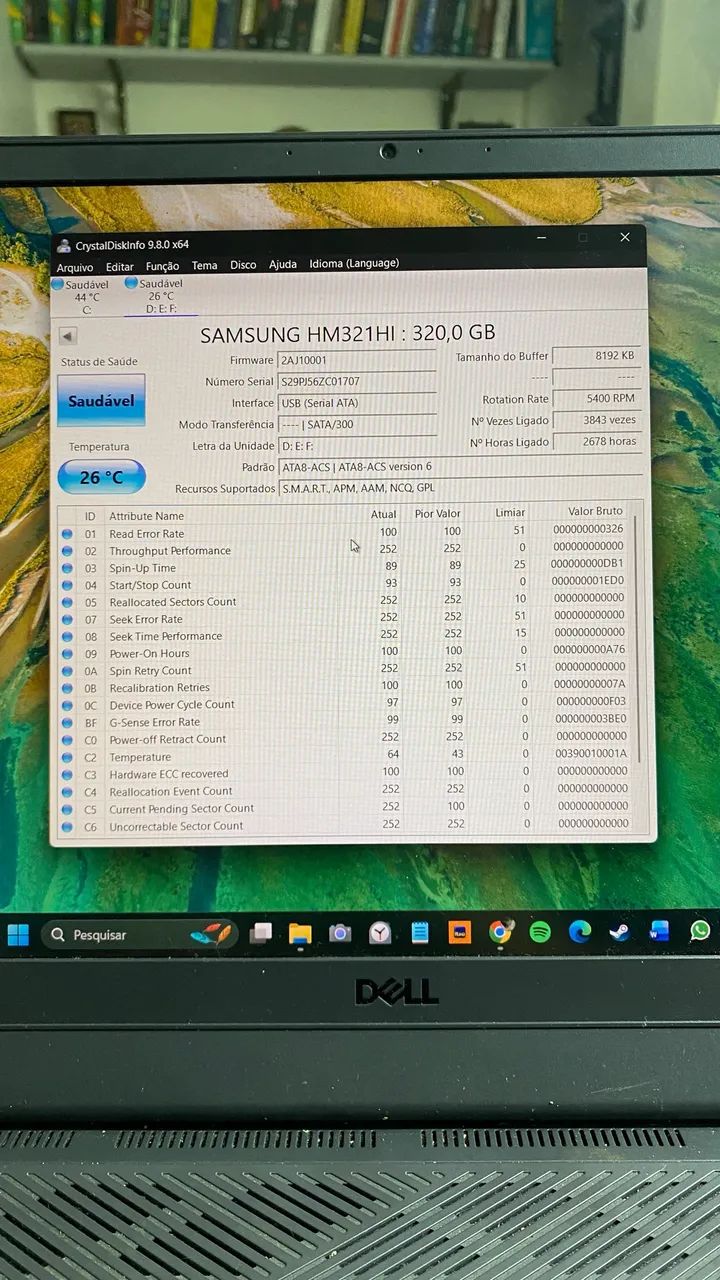Open the Idioma (Language) menu
This screenshot has height=1280, width=720.
coord(354,263)
